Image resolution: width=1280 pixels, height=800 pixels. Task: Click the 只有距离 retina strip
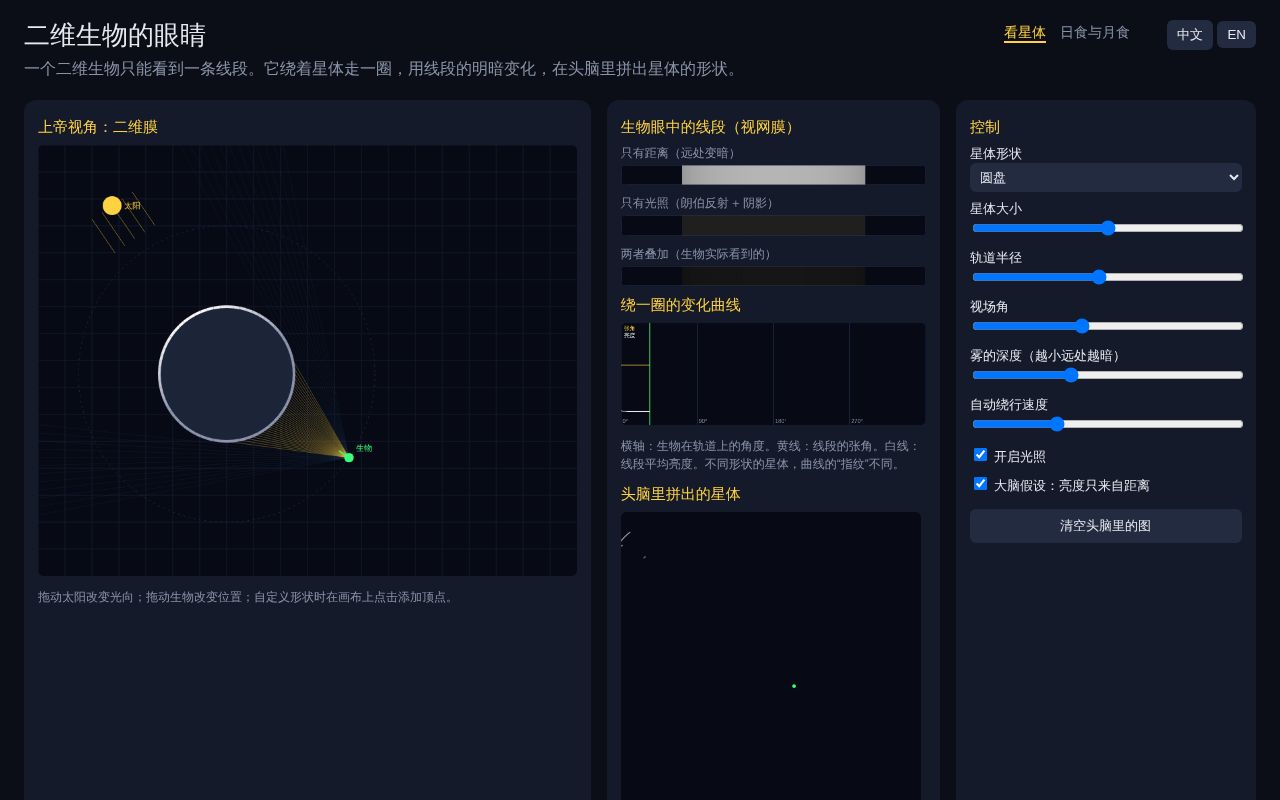click(773, 175)
